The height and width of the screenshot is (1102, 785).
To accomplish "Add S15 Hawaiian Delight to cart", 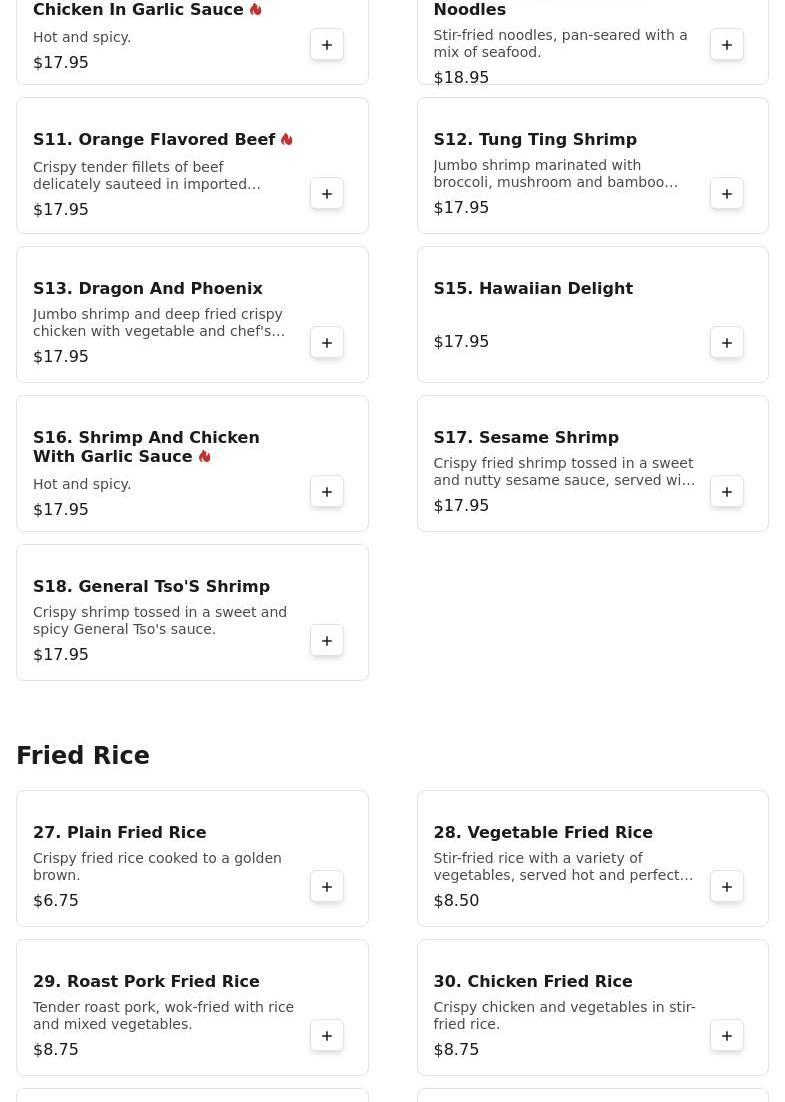I will (x=727, y=342).
